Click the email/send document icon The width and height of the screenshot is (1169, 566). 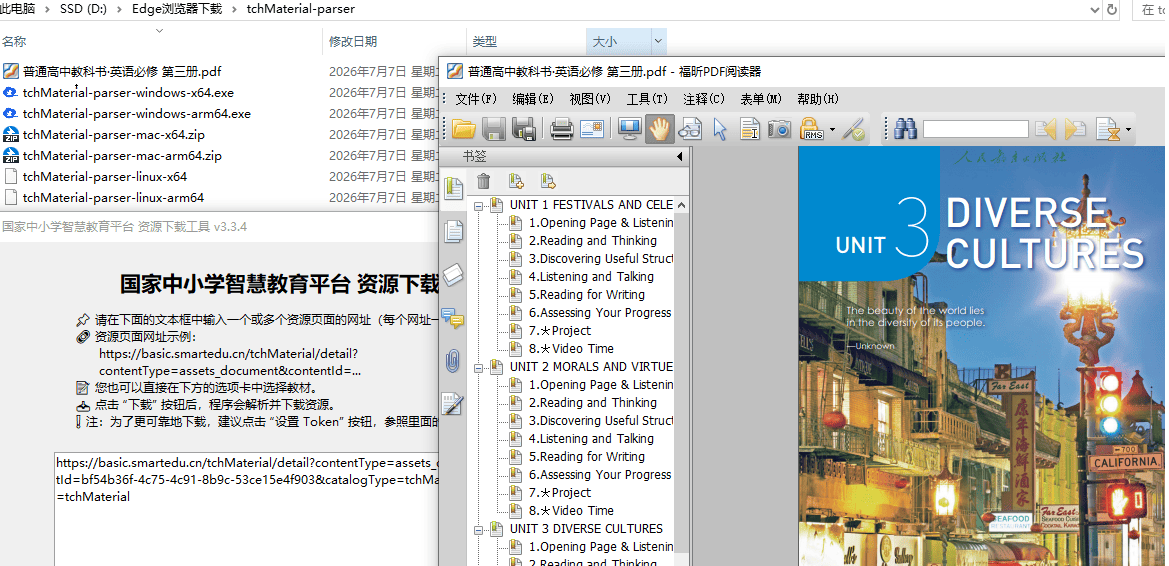[x=591, y=129]
